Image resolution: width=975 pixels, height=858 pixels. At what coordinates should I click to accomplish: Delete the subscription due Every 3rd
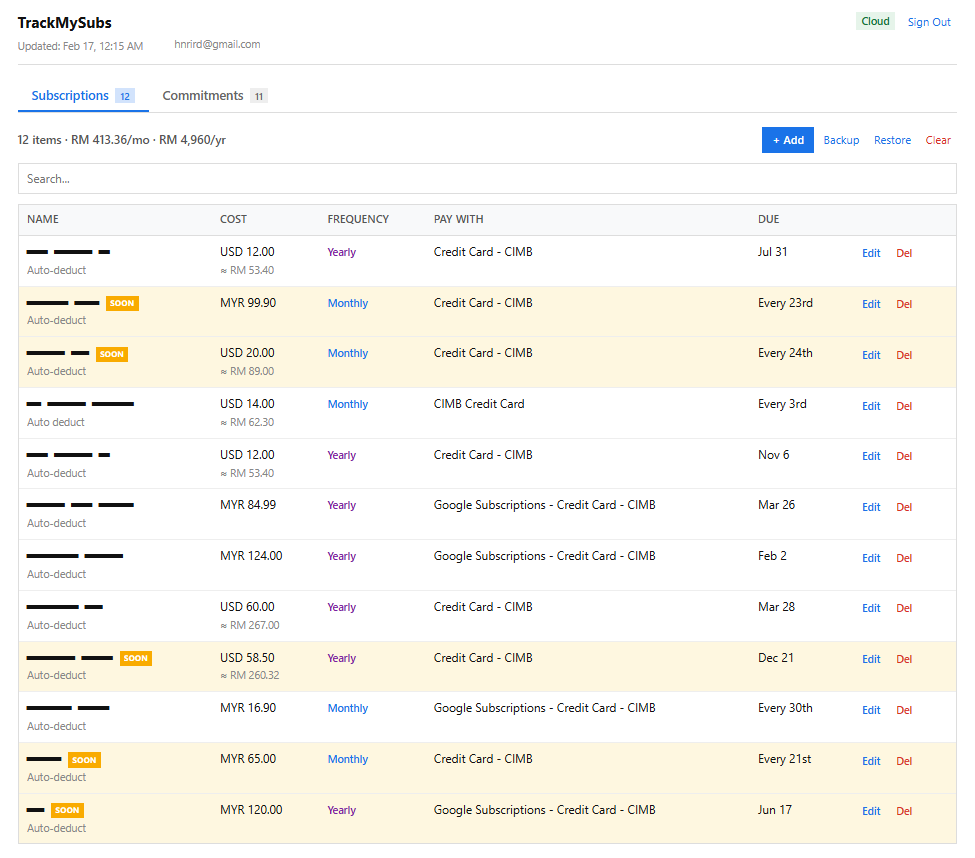tap(904, 406)
